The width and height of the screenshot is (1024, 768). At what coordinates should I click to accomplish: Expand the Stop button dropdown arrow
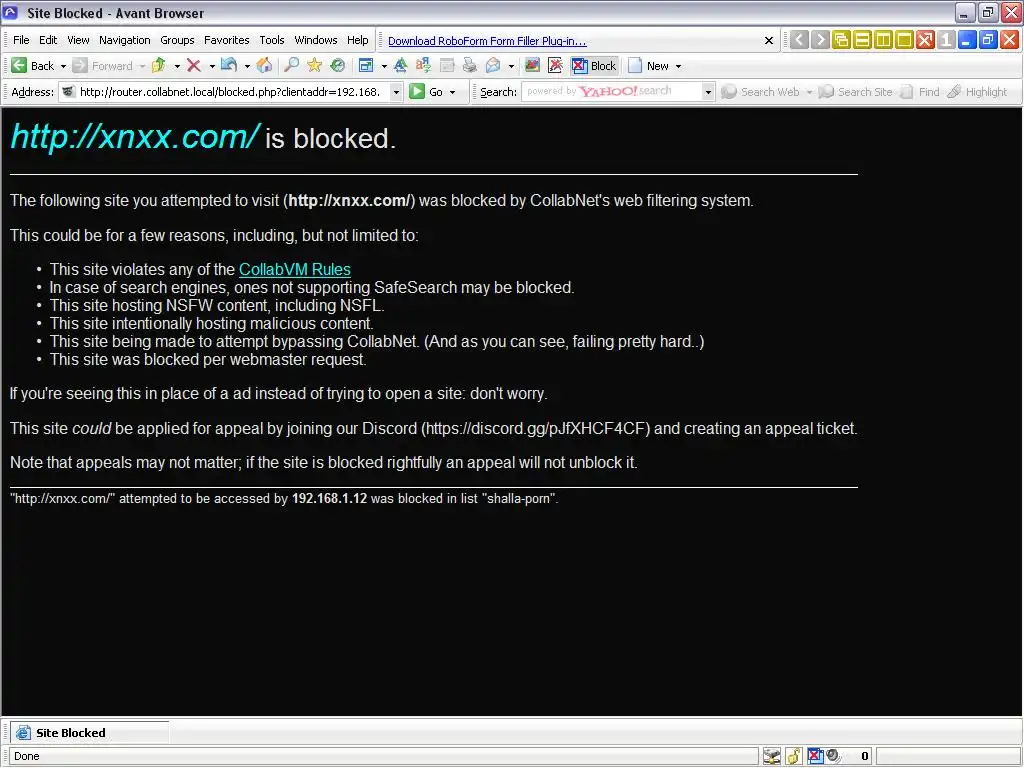[x=212, y=67]
